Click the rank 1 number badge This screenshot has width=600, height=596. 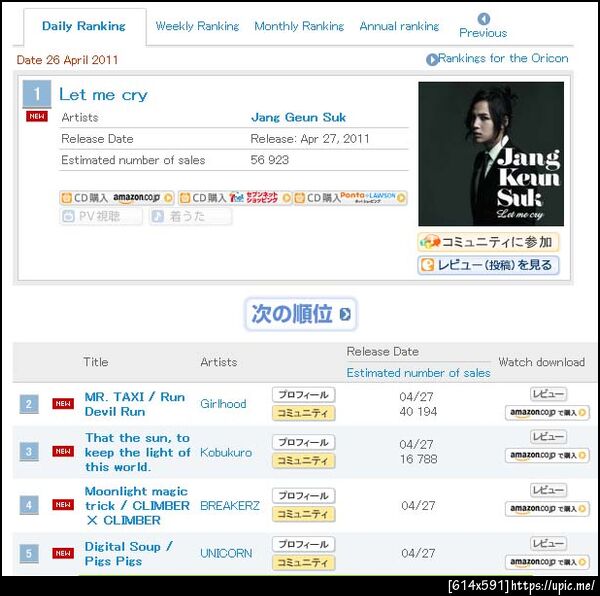pos(37,94)
